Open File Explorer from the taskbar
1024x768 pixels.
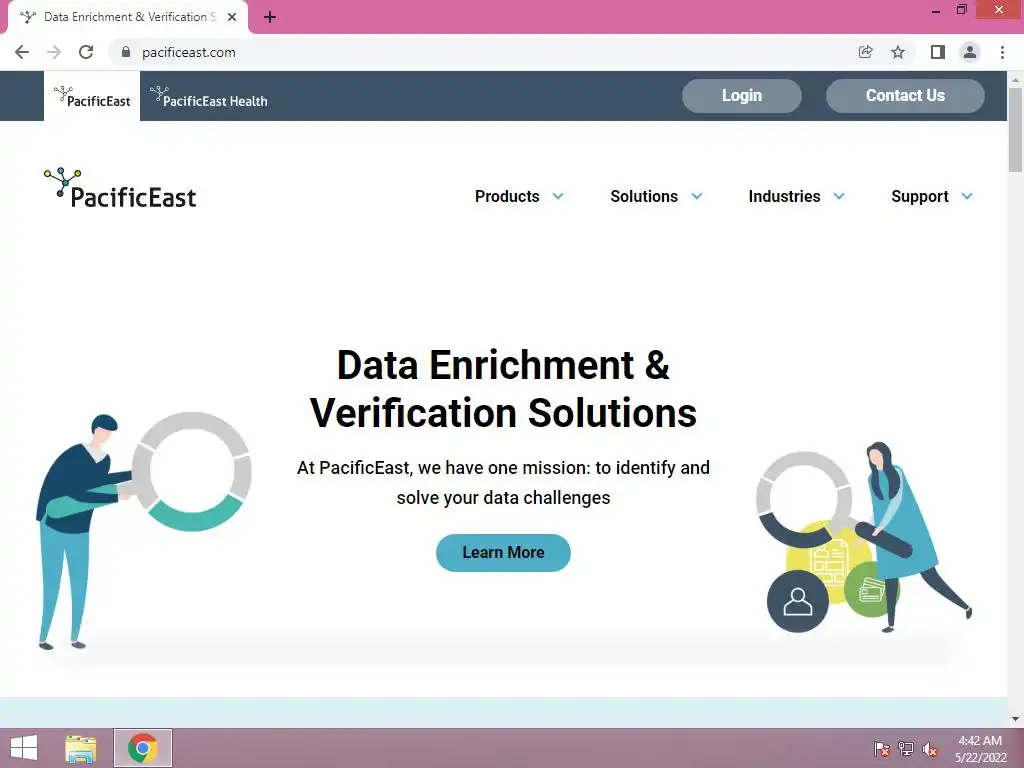tap(80, 748)
